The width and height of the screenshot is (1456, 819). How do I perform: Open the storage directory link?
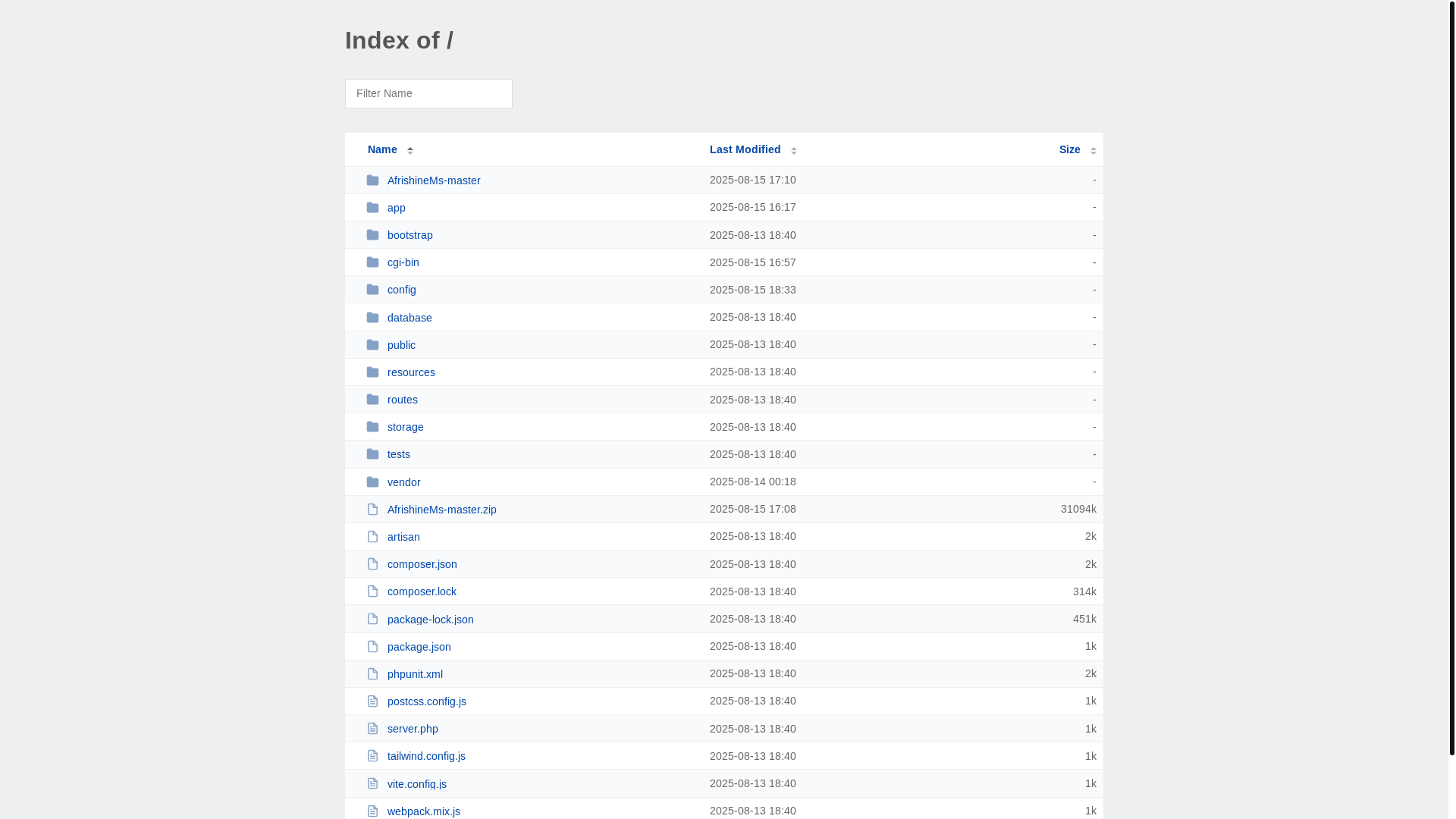coord(406,427)
